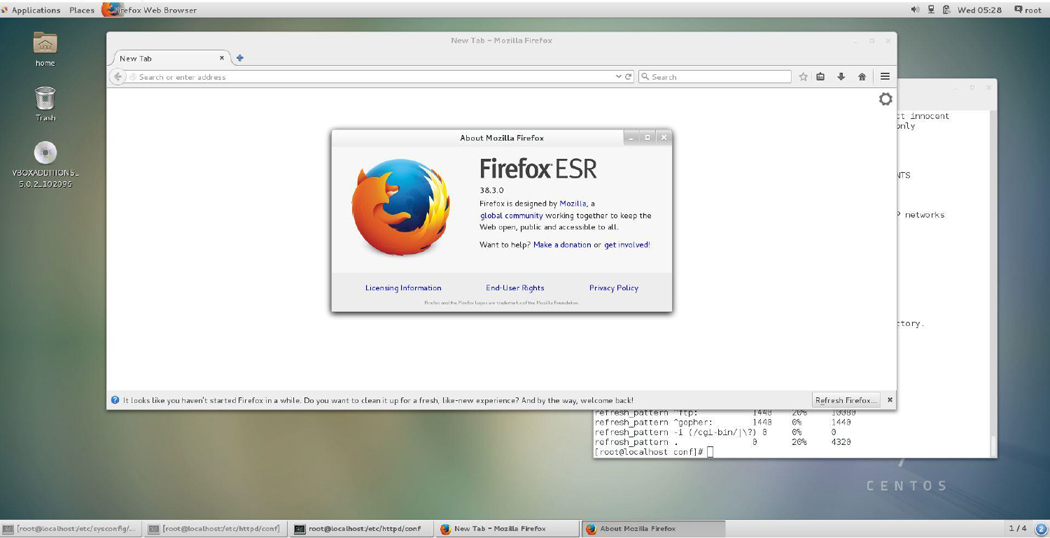1050x538 pixels.
Task: Click the bookmark star icon
Action: coord(803,77)
